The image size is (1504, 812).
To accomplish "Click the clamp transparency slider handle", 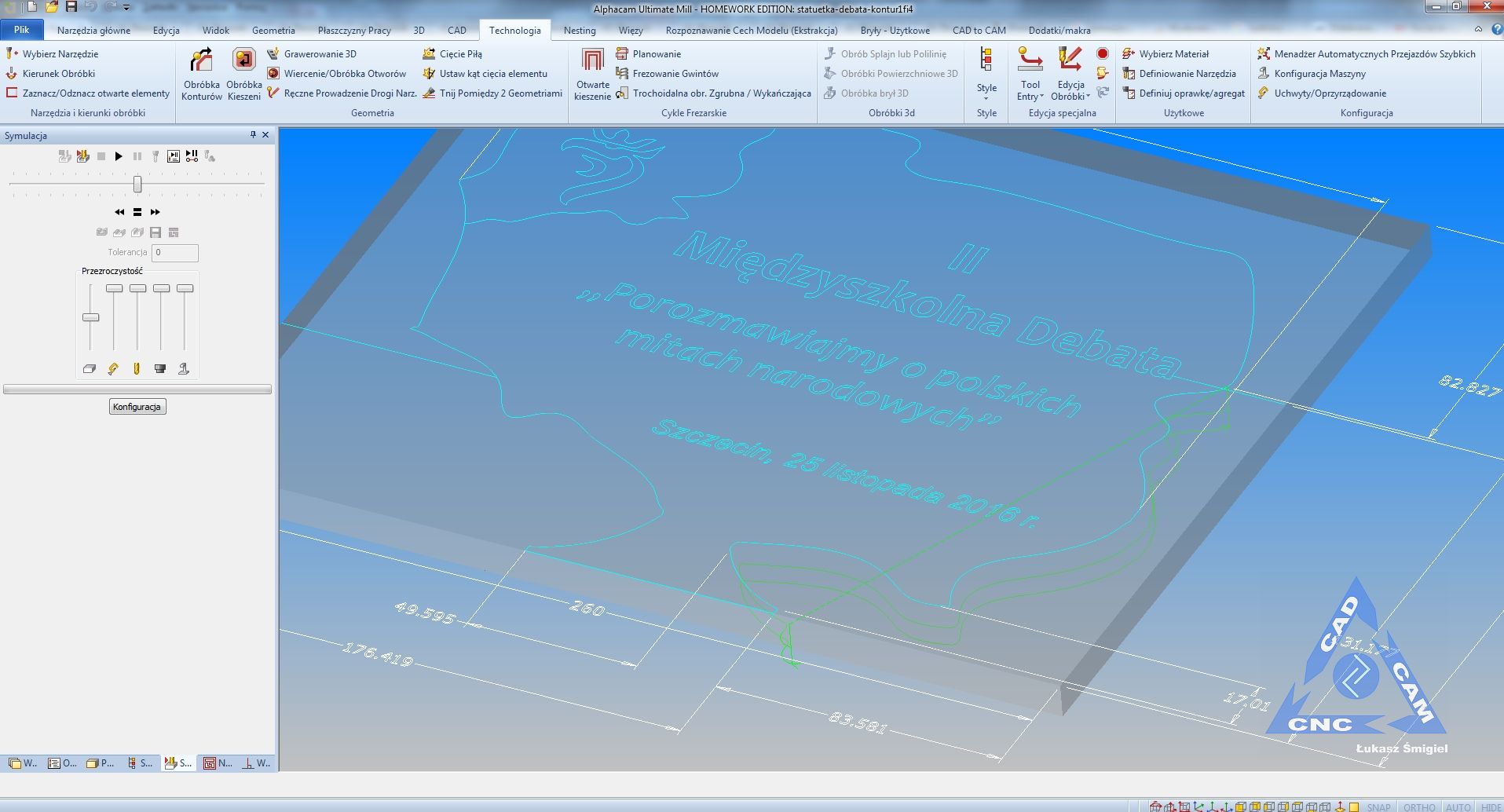I will click(x=114, y=288).
